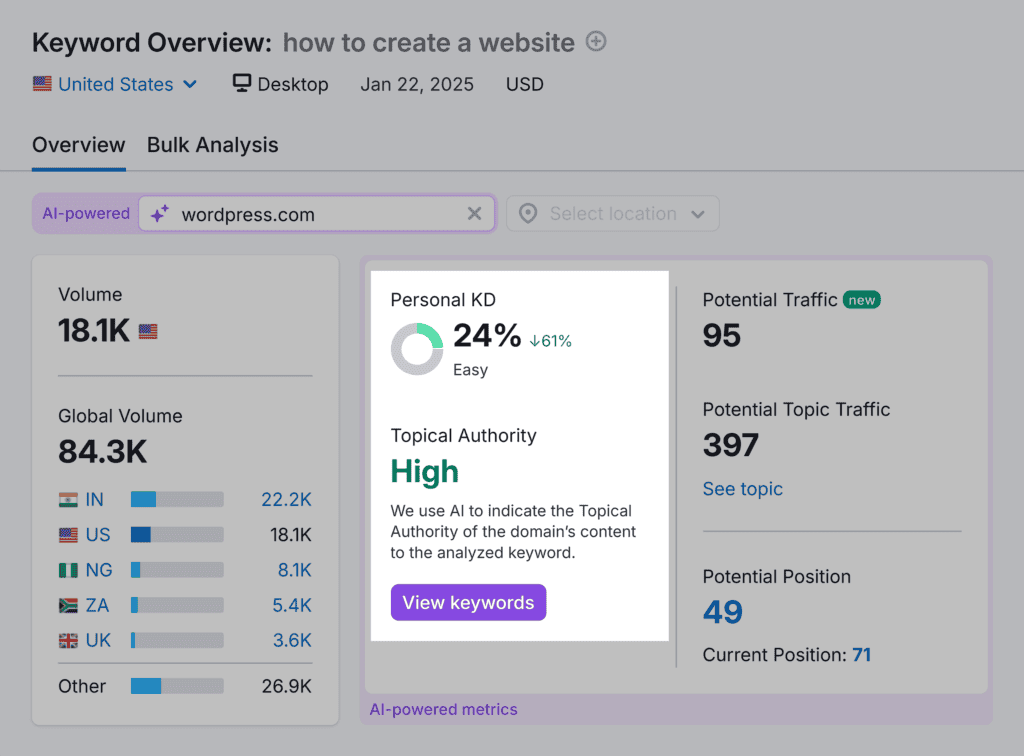This screenshot has height=756, width=1024.
Task: Switch to the Bulk Analysis tab
Action: pyautogui.click(x=212, y=145)
